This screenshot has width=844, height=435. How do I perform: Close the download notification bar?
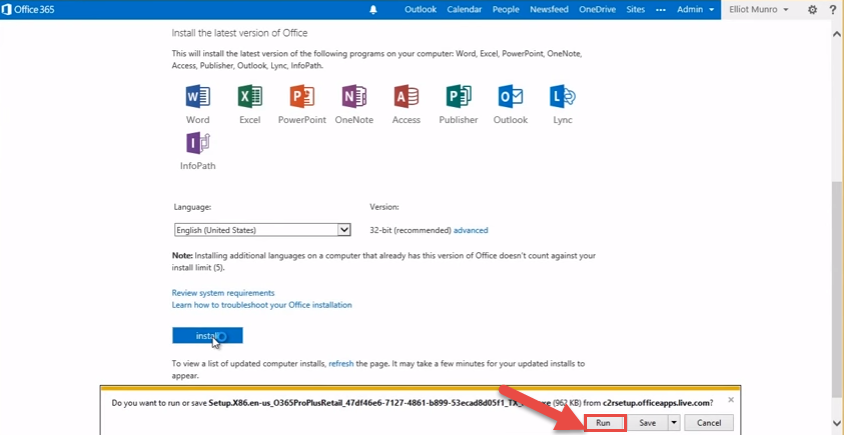(x=730, y=399)
